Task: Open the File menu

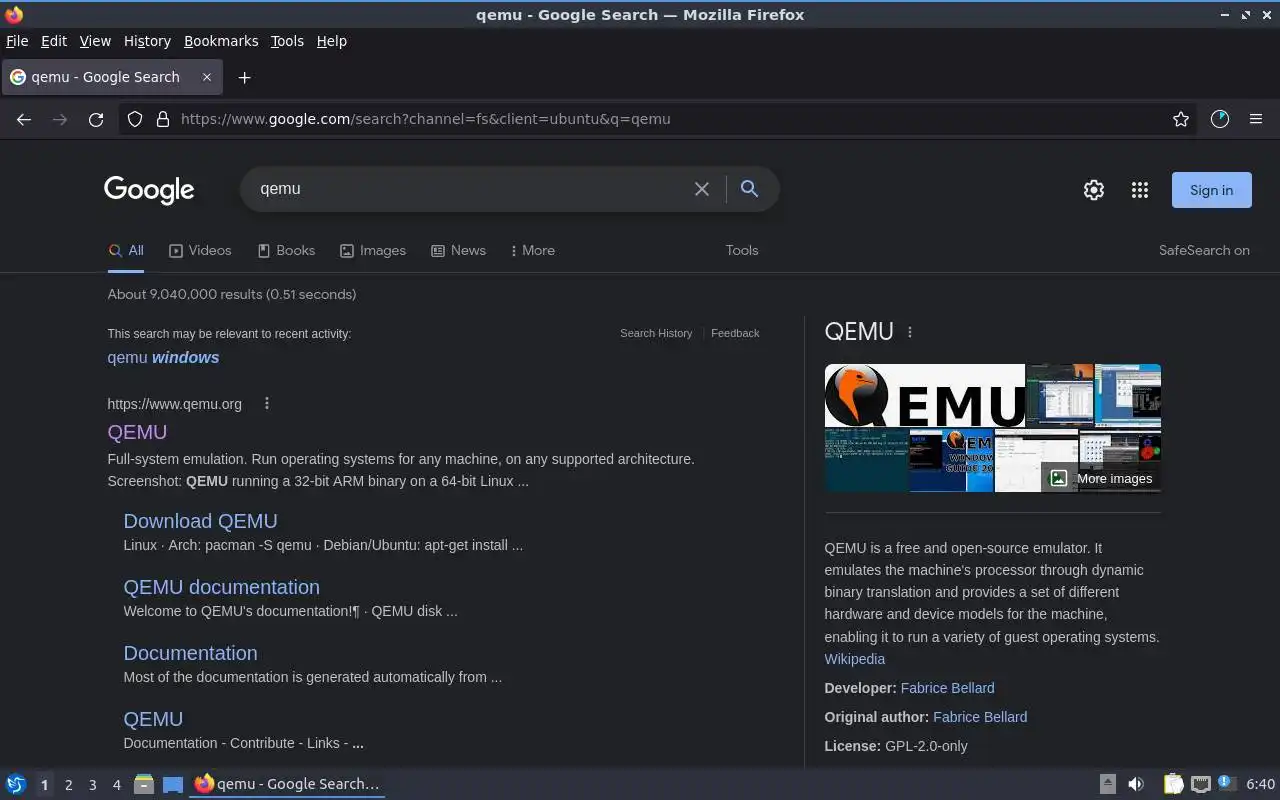Action: pyautogui.click(x=17, y=41)
